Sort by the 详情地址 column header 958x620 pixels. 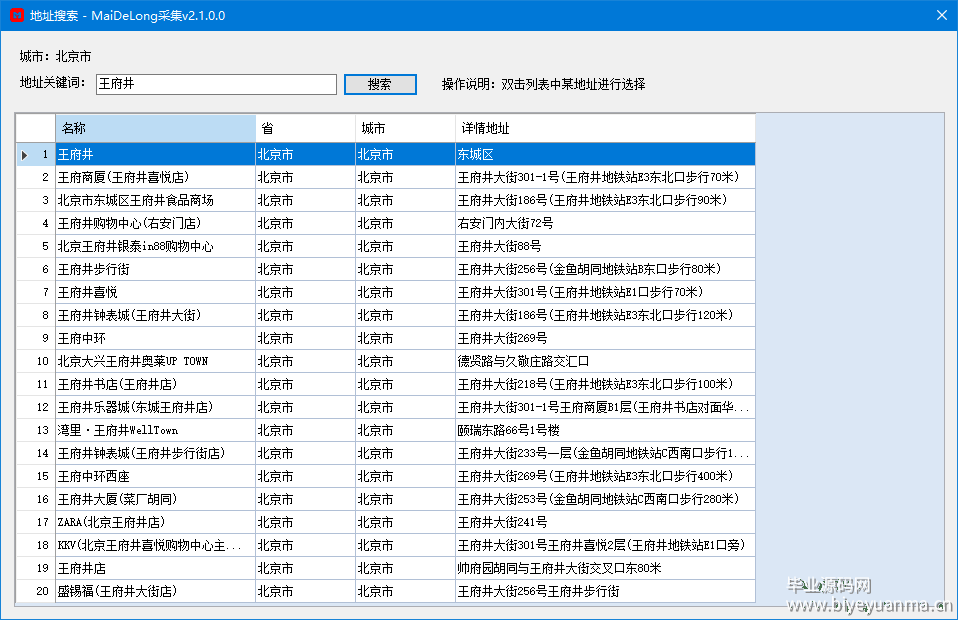pyautogui.click(x=605, y=128)
